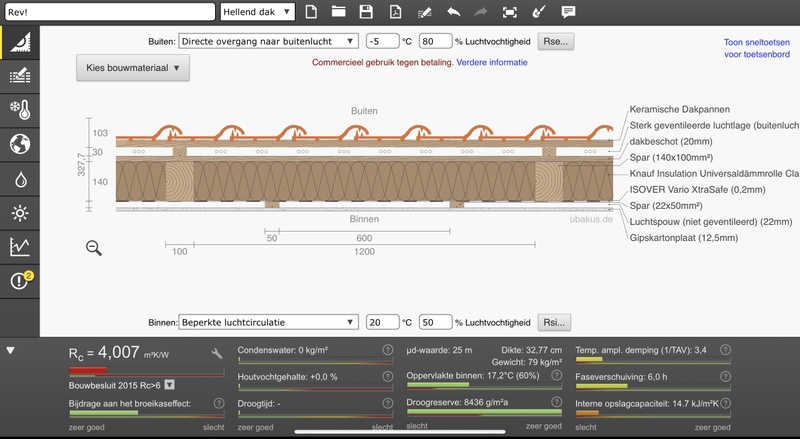Select Knauf Insulation Universaldämmrolle layer label

714,174
